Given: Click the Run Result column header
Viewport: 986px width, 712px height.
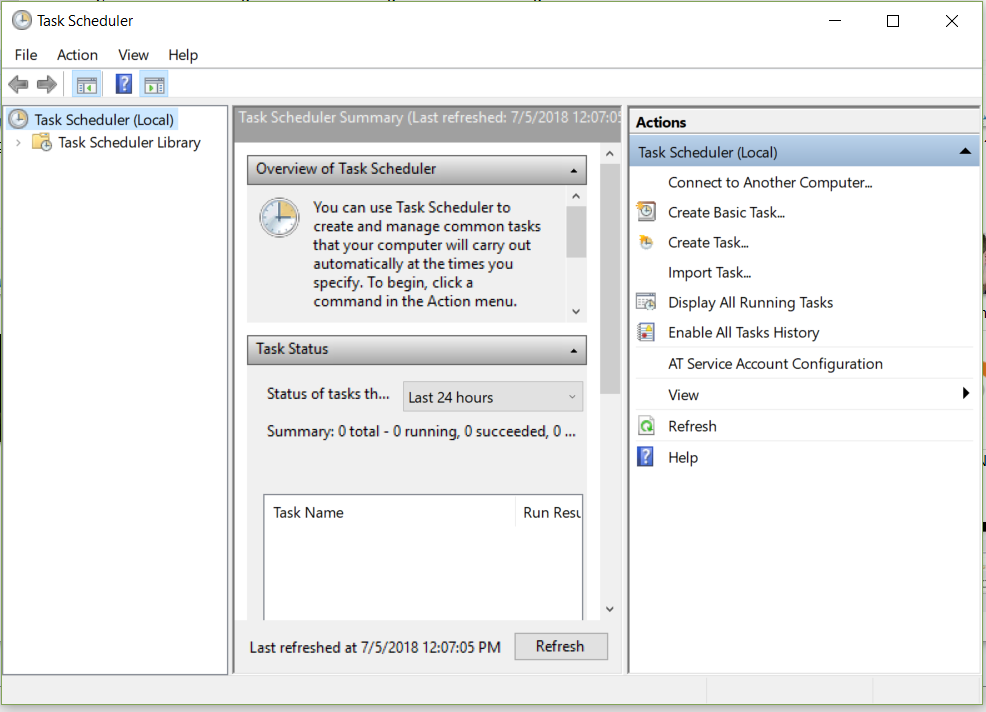Looking at the screenshot, I should [549, 513].
